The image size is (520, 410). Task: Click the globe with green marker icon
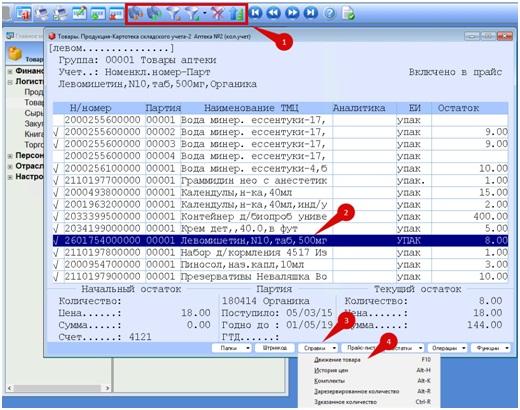(155, 14)
